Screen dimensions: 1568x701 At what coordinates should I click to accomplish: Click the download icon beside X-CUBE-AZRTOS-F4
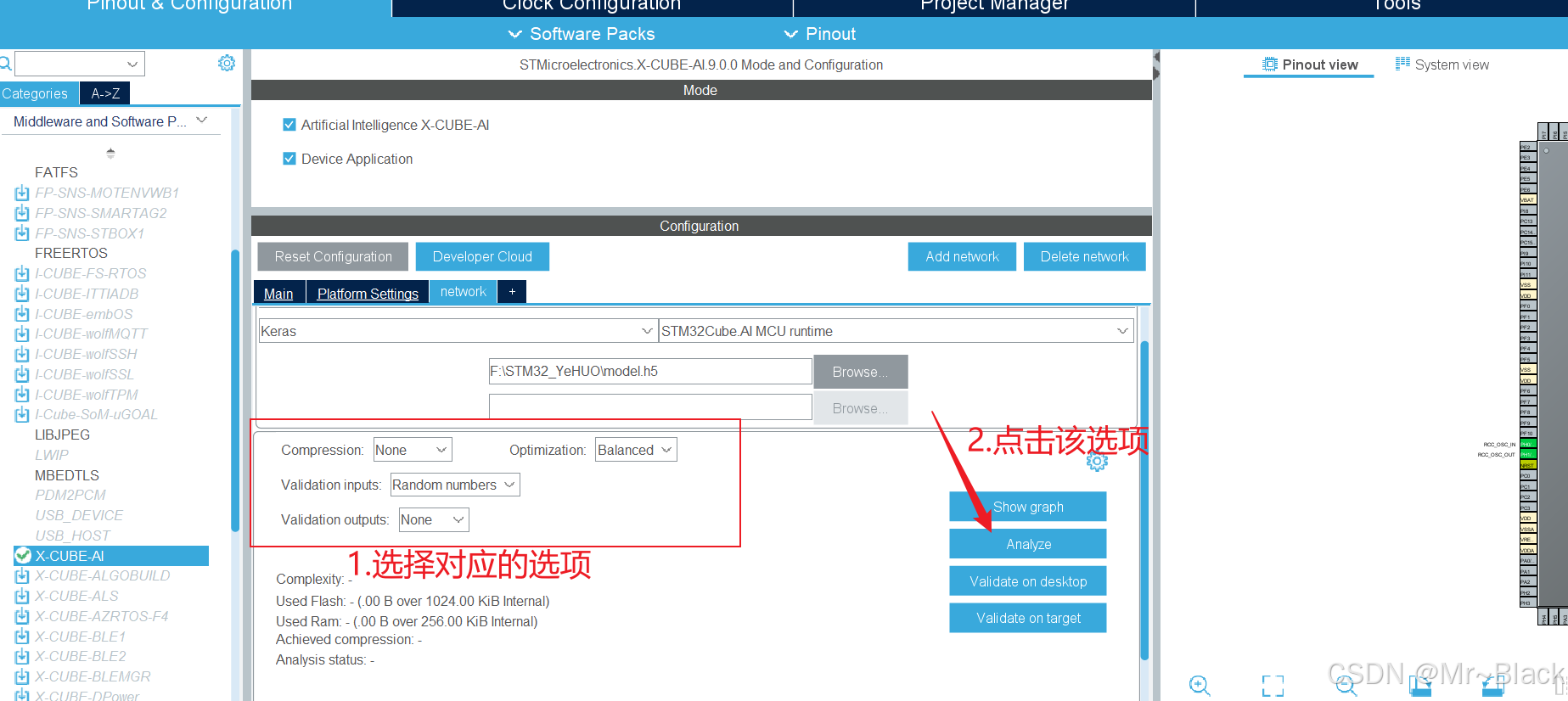[22, 617]
